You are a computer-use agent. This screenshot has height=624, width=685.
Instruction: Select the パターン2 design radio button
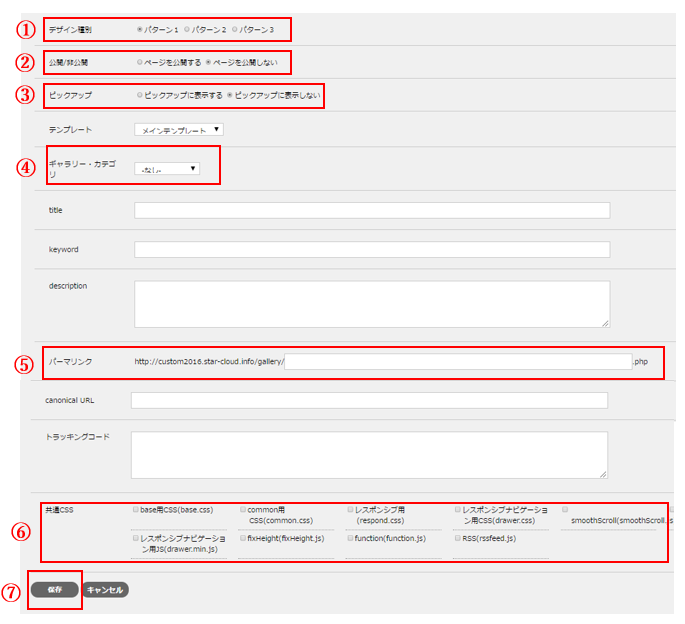[187, 30]
